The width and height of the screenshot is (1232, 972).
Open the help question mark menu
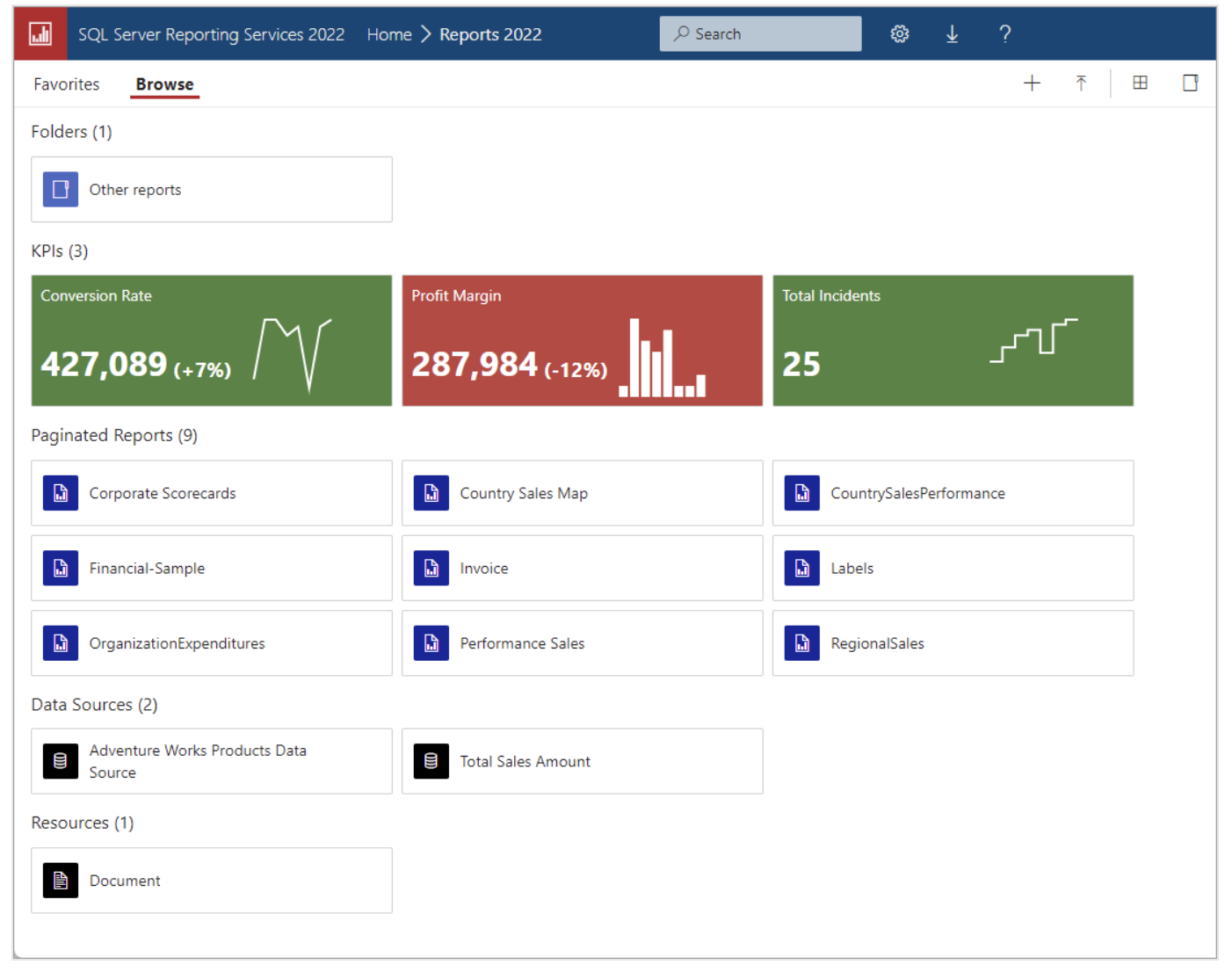click(1004, 34)
